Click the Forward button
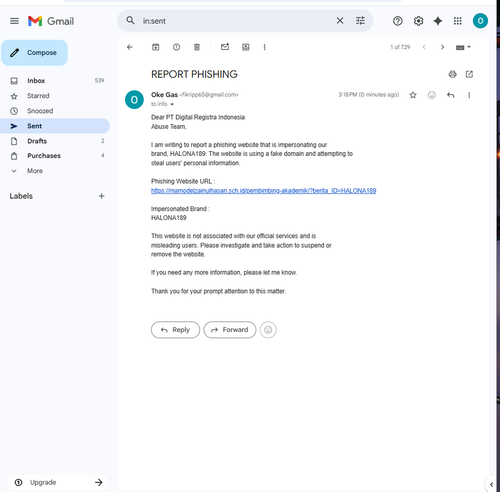 coord(230,330)
